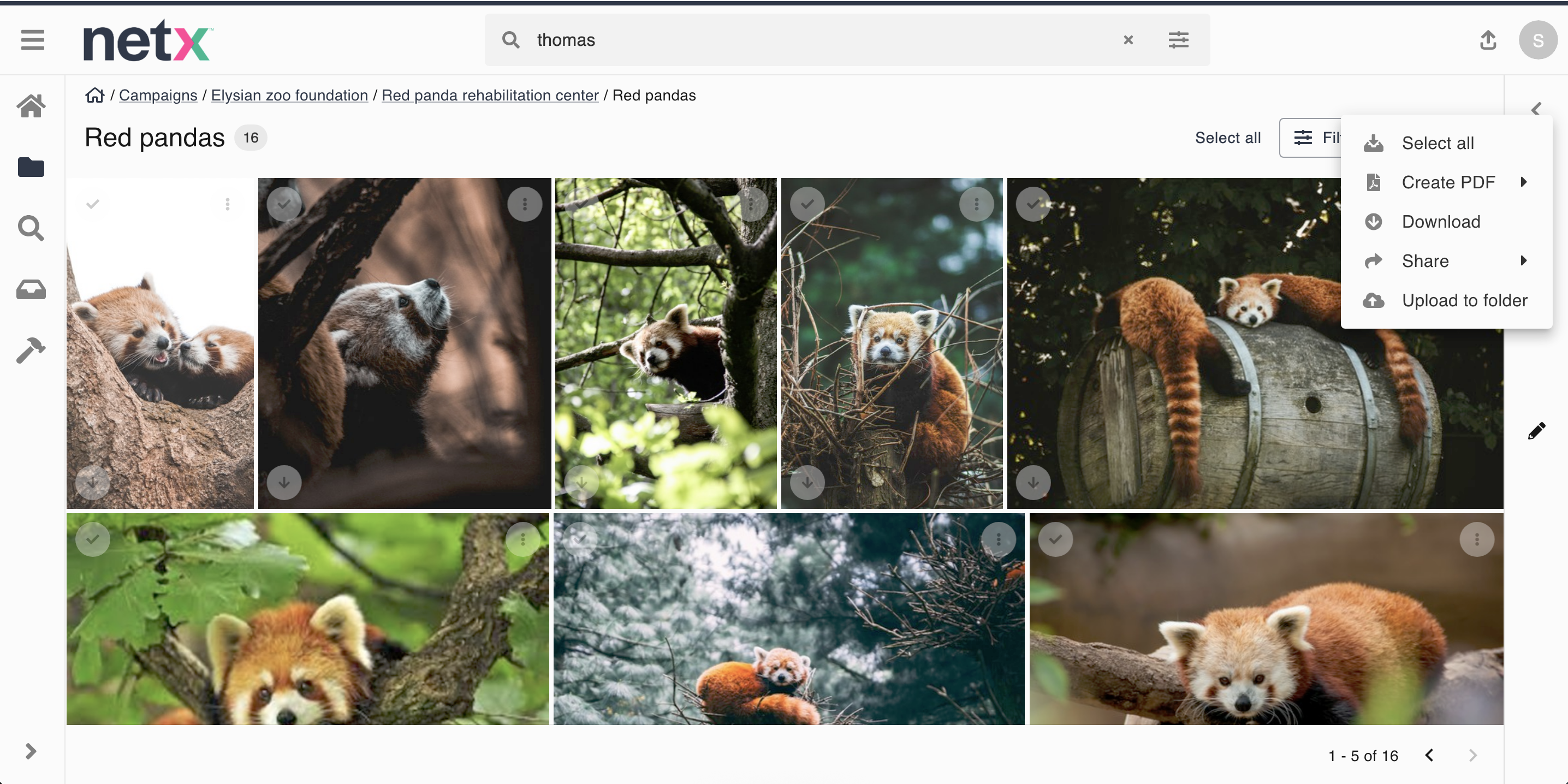Click in the thomas search field

click(791, 40)
